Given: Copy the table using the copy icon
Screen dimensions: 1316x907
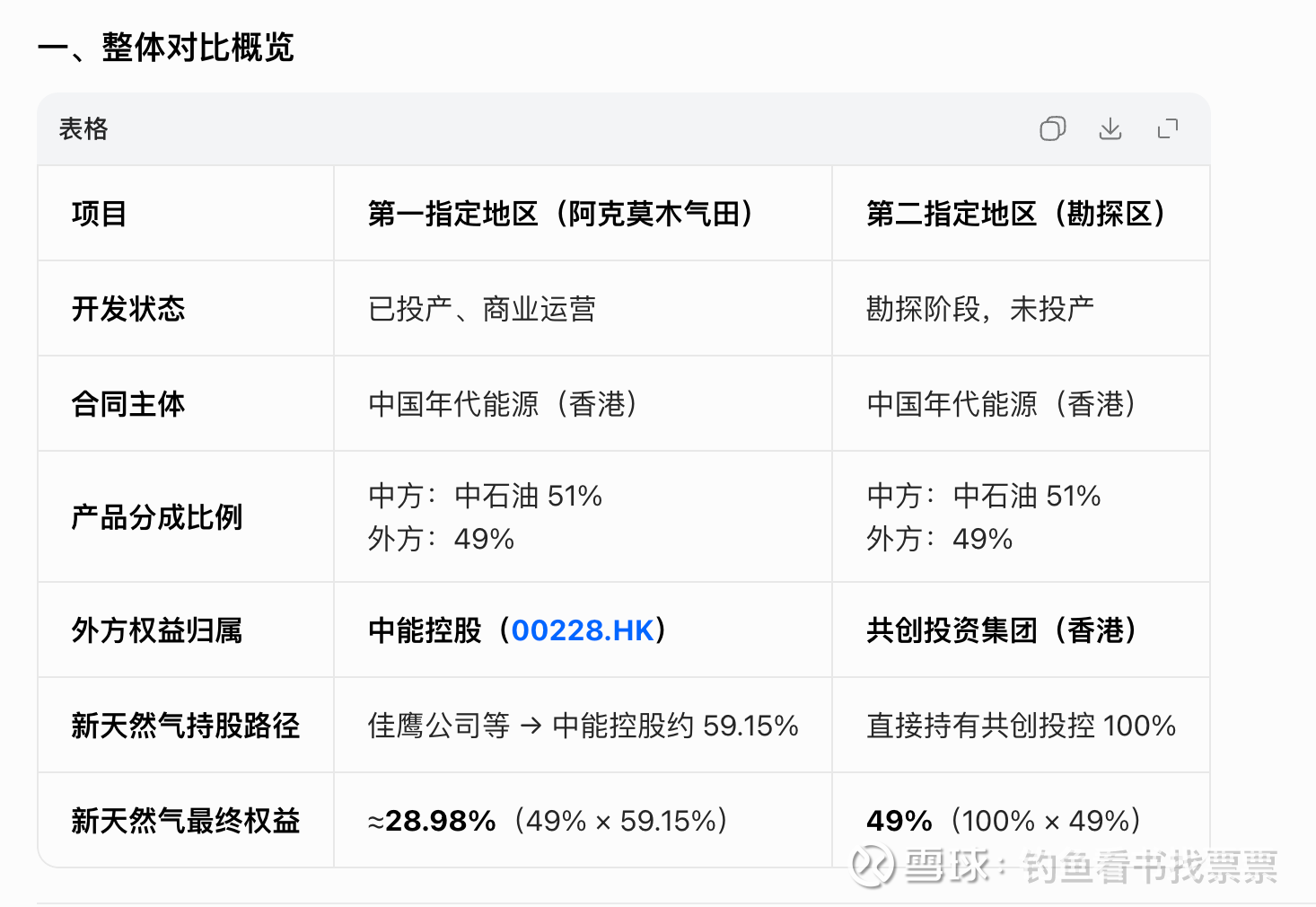Looking at the screenshot, I should (x=1052, y=129).
